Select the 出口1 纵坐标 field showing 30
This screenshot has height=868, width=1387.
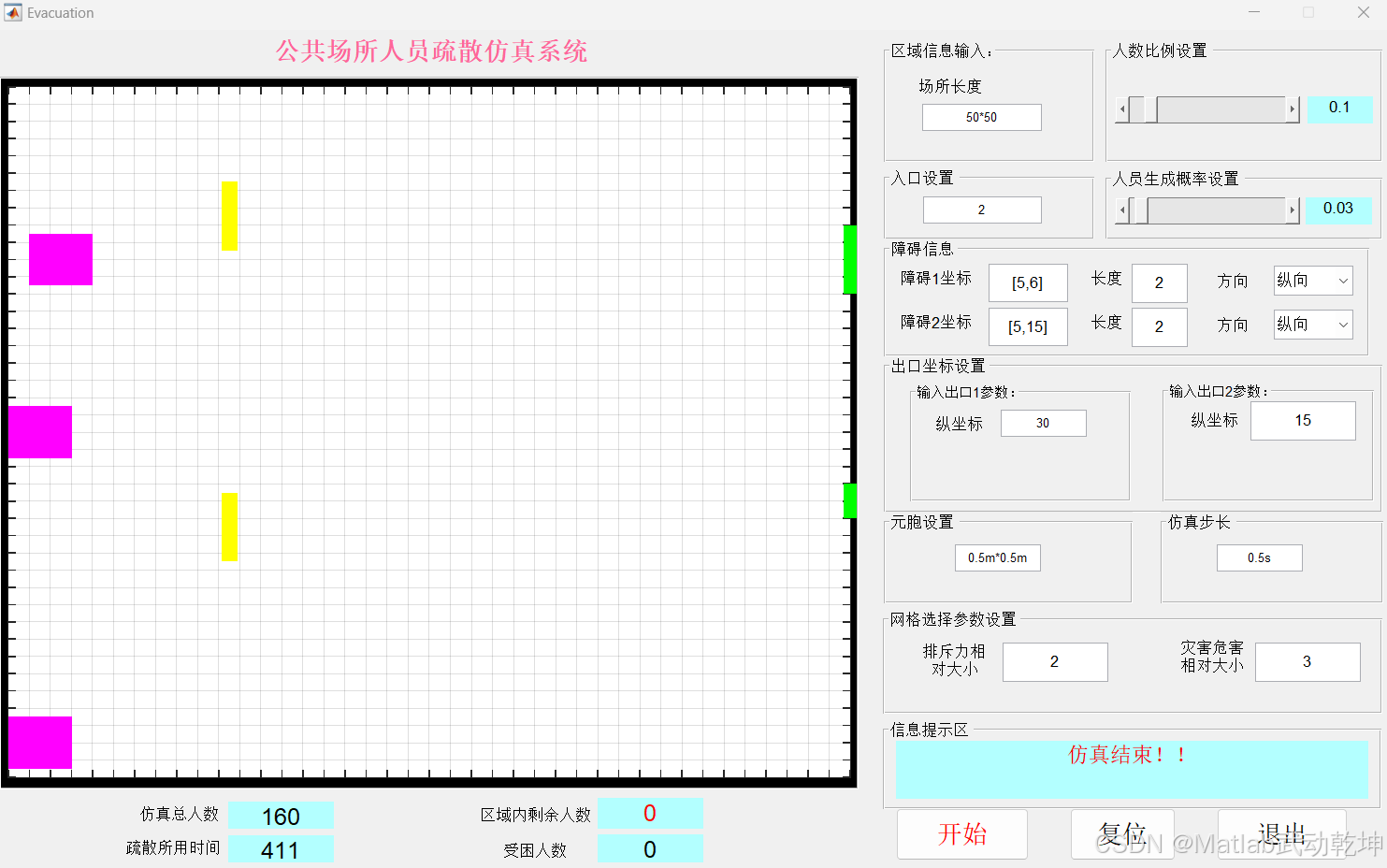(1043, 423)
